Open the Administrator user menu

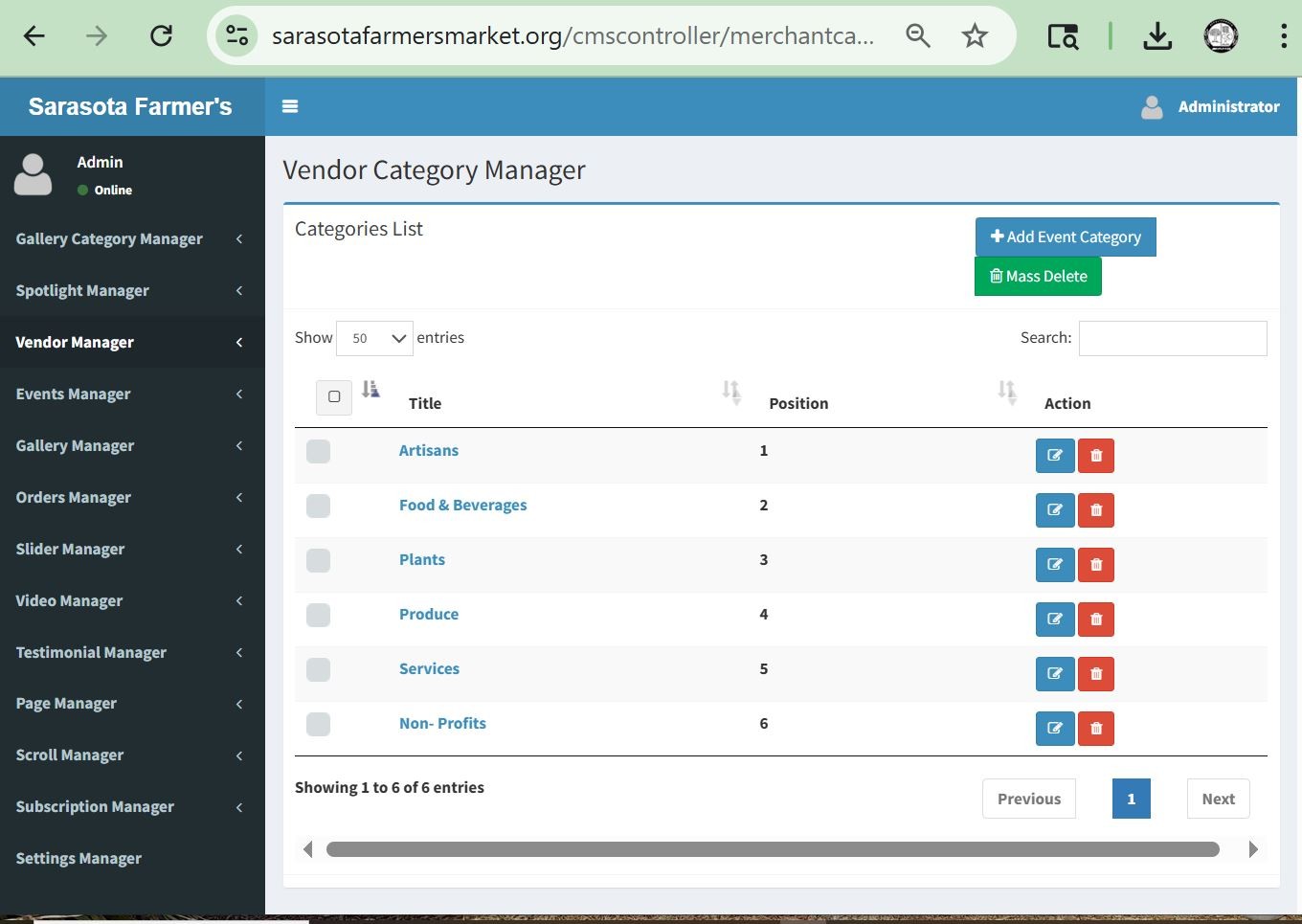[1210, 106]
